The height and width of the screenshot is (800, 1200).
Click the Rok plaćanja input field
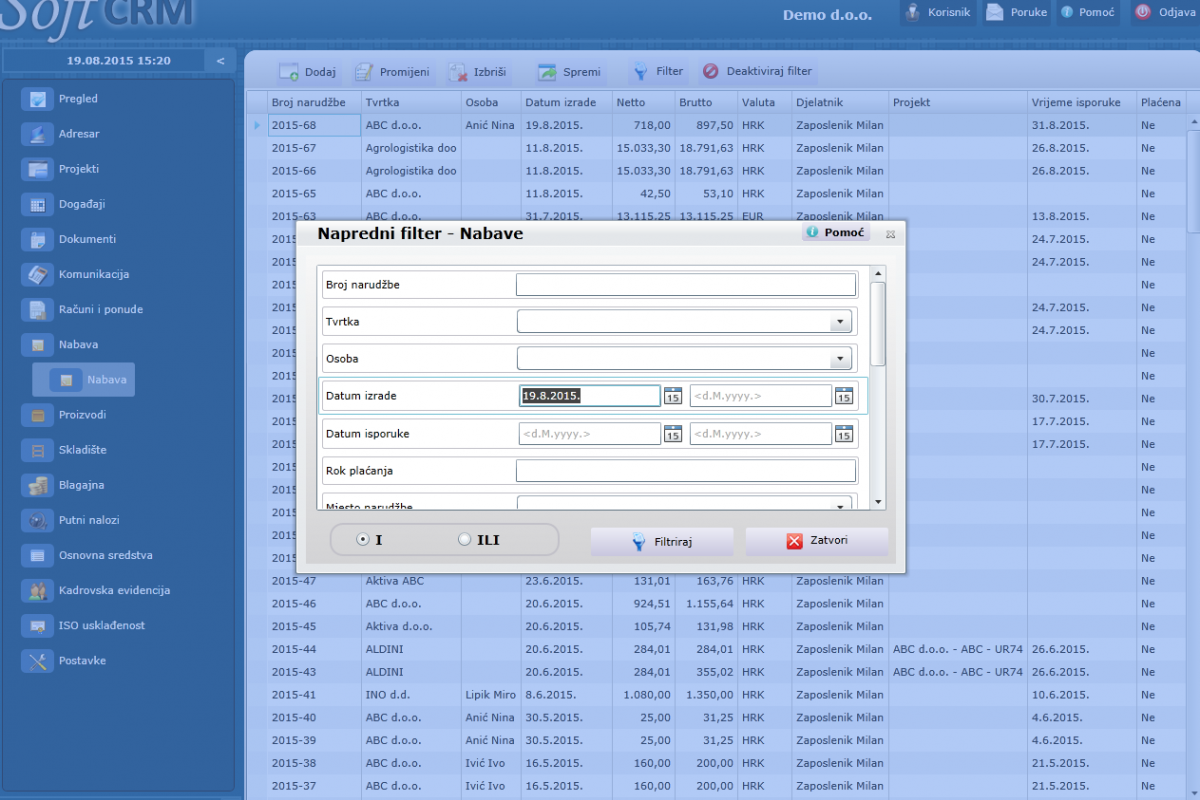coord(686,470)
